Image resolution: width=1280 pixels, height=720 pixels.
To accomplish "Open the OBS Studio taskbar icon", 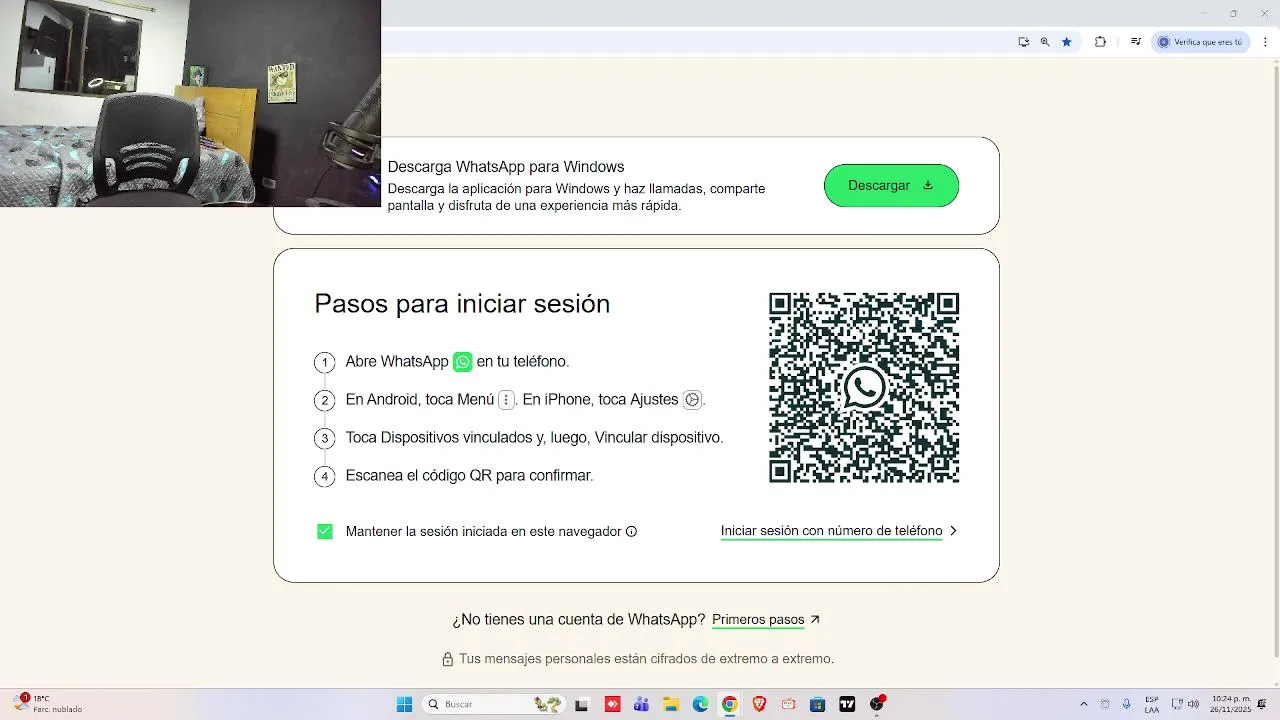I will (877, 704).
